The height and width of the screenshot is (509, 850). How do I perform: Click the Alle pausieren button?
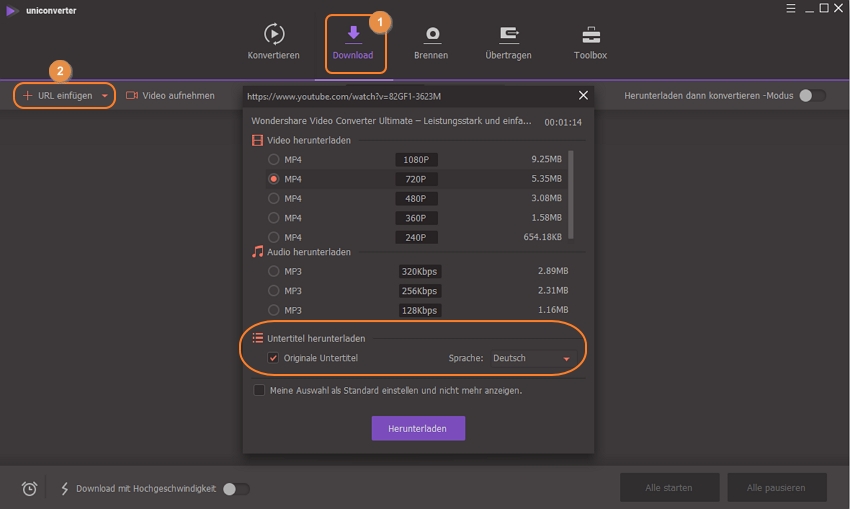click(776, 487)
